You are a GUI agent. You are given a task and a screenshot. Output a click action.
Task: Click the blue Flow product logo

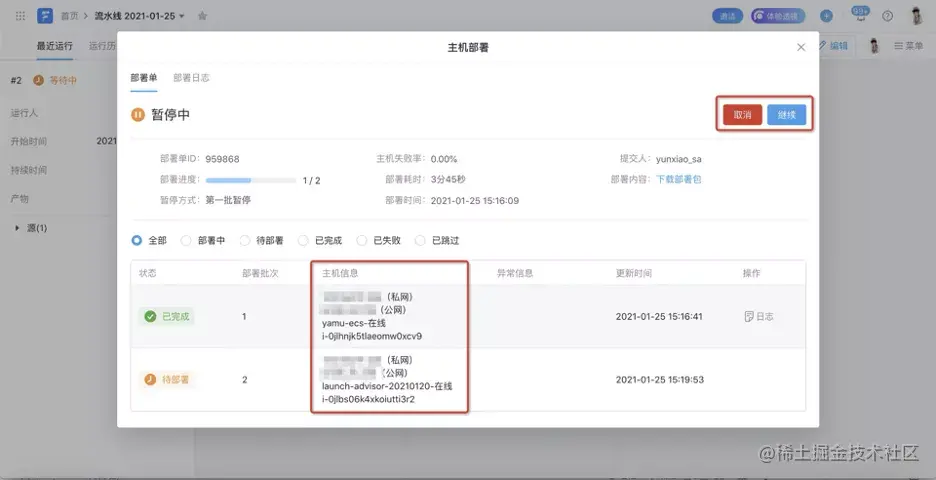pos(45,16)
